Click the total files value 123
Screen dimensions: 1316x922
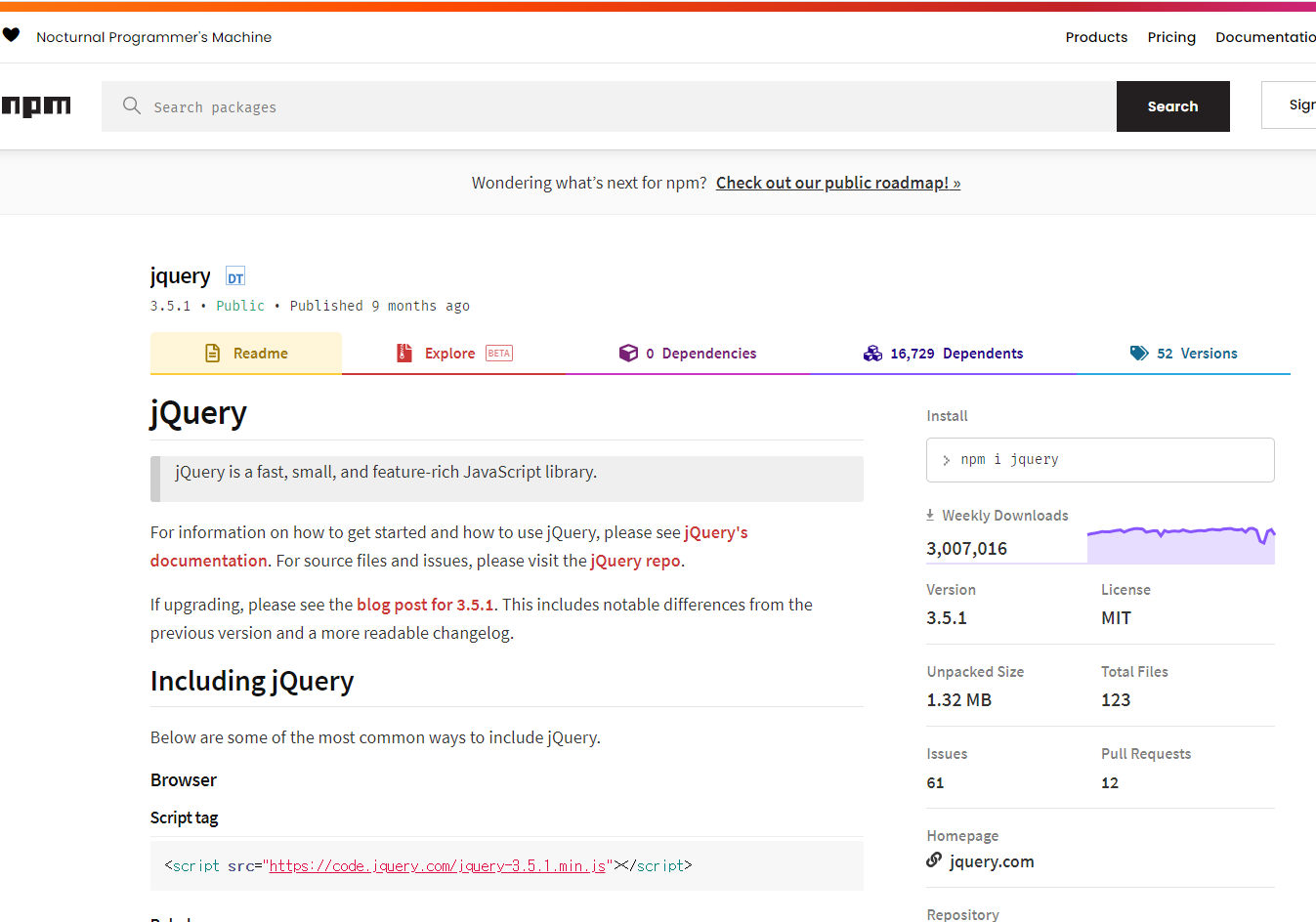tap(1116, 700)
